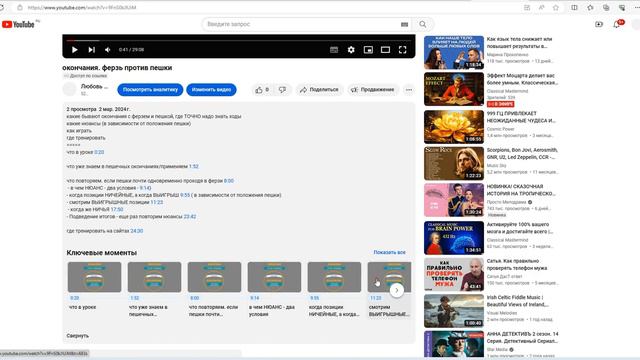The image size is (640, 360).
Task: Click the Продвижение promotion button
Action: click(x=373, y=90)
